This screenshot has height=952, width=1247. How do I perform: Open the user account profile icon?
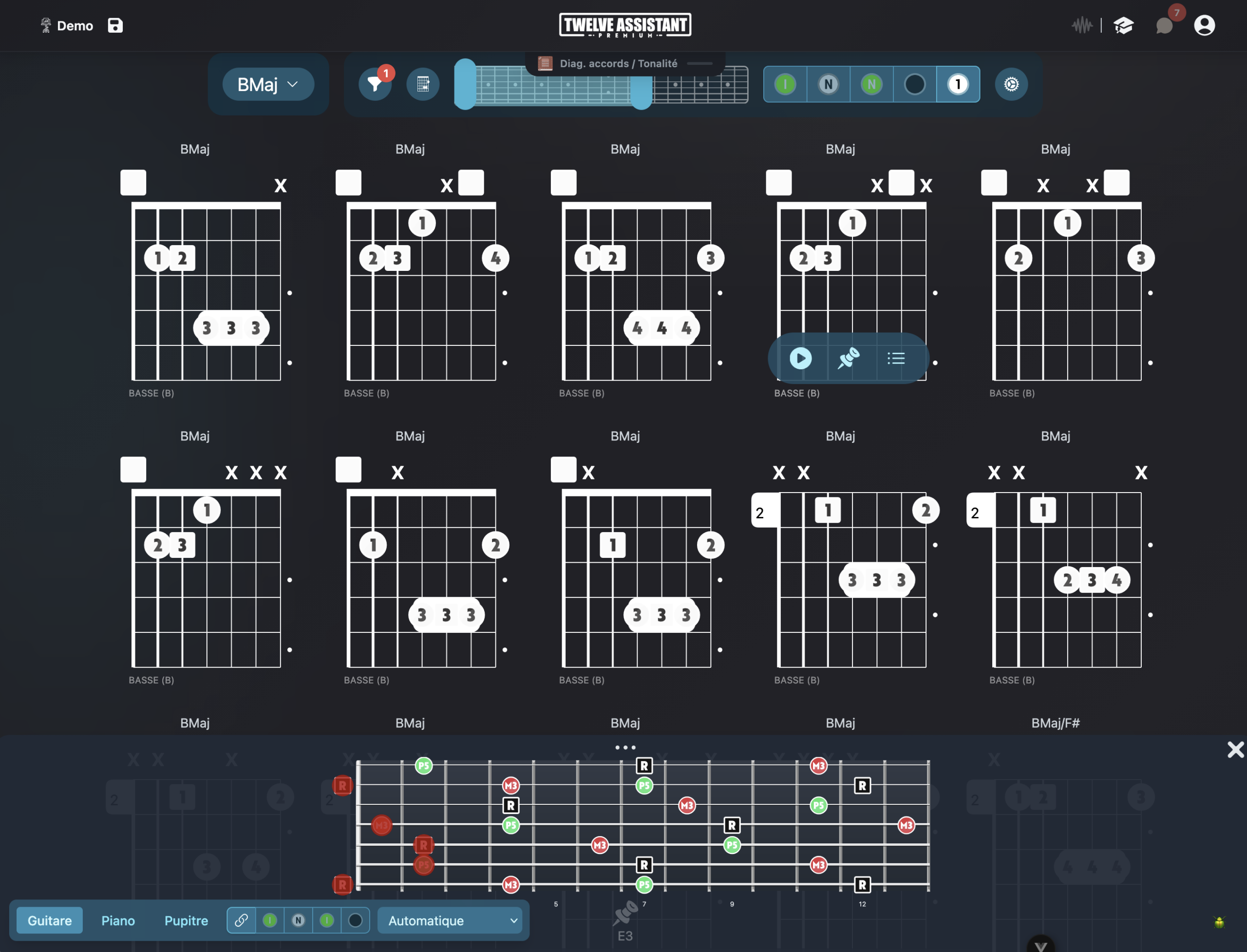(1204, 25)
